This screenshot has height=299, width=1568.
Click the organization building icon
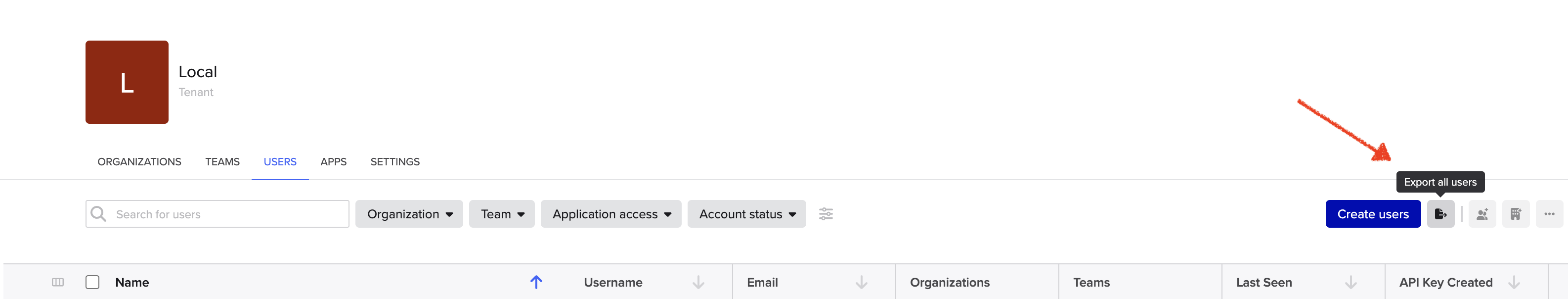click(1515, 214)
